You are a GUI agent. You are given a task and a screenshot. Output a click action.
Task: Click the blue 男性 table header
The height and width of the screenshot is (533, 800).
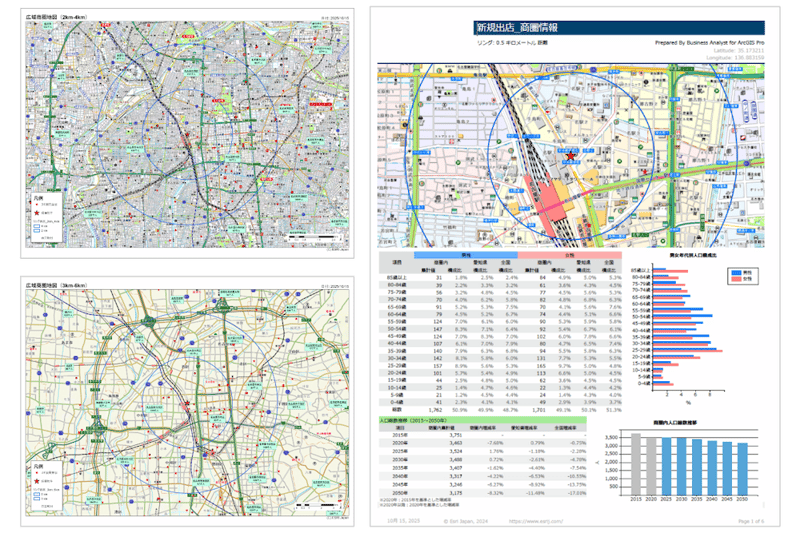pyautogui.click(x=464, y=256)
